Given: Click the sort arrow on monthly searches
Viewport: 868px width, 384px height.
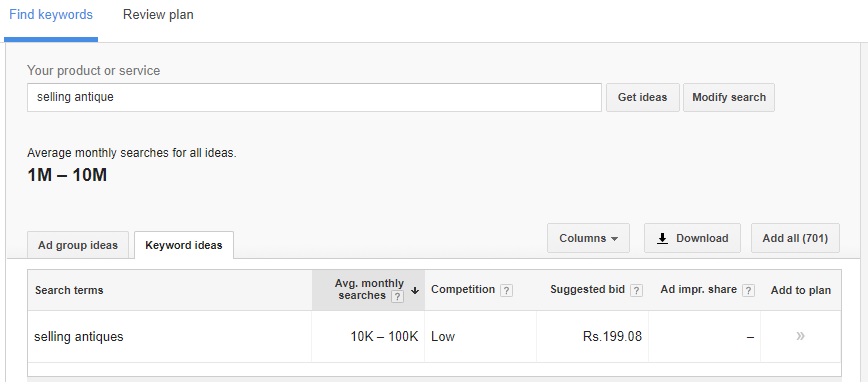Looking at the screenshot, I should [415, 290].
